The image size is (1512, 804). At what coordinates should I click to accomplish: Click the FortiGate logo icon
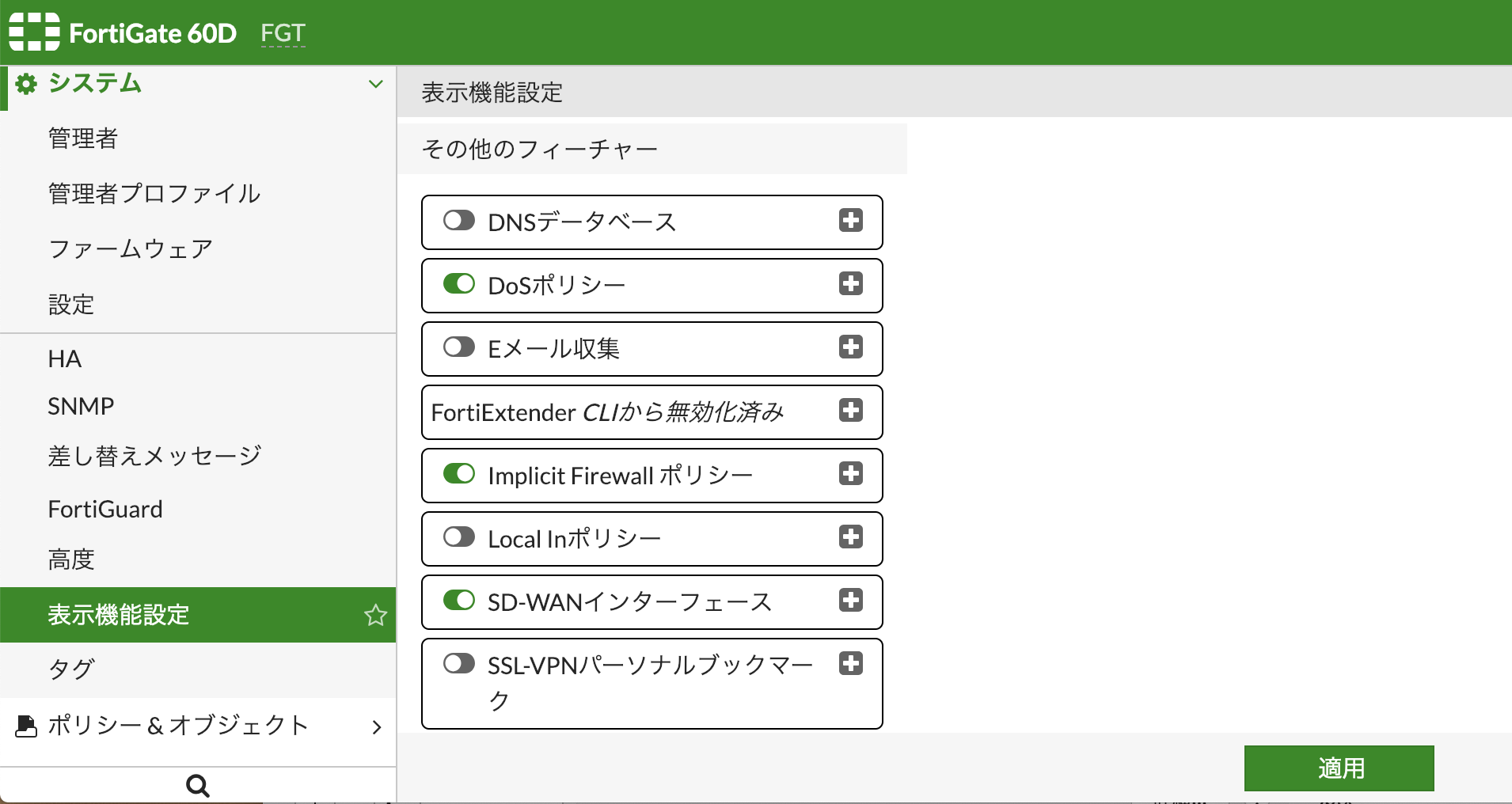pos(35,32)
